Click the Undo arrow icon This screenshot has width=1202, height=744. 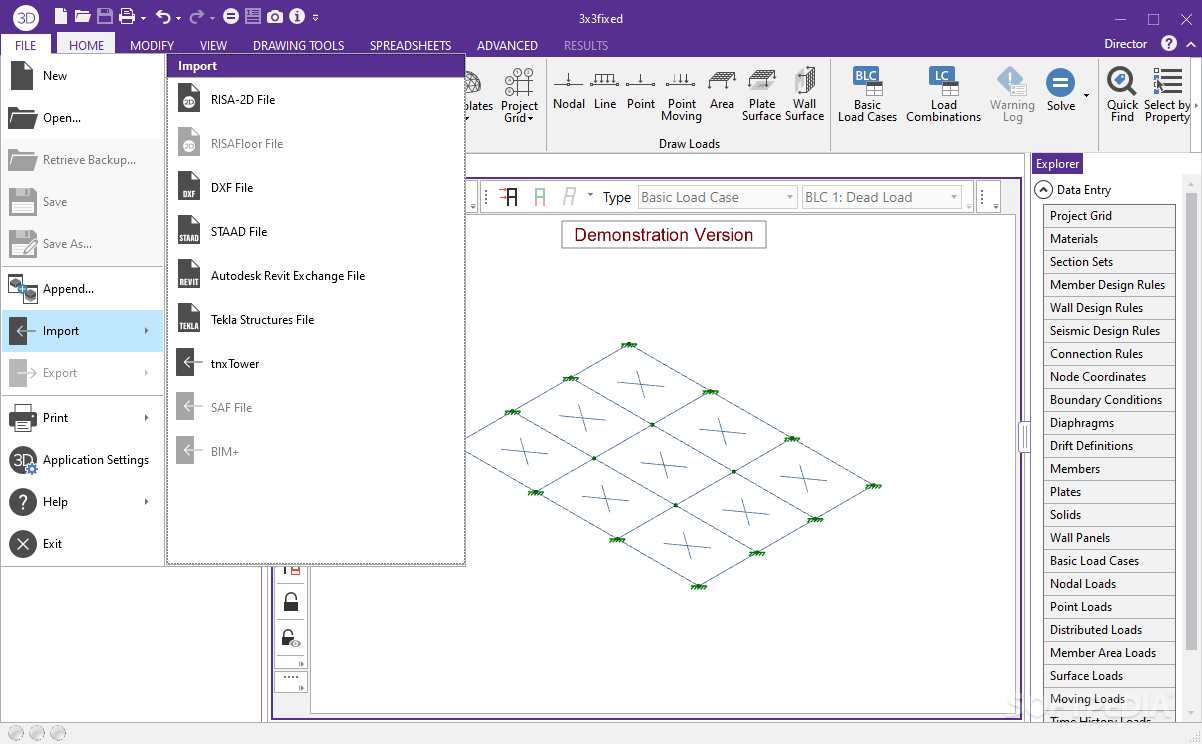(x=163, y=17)
